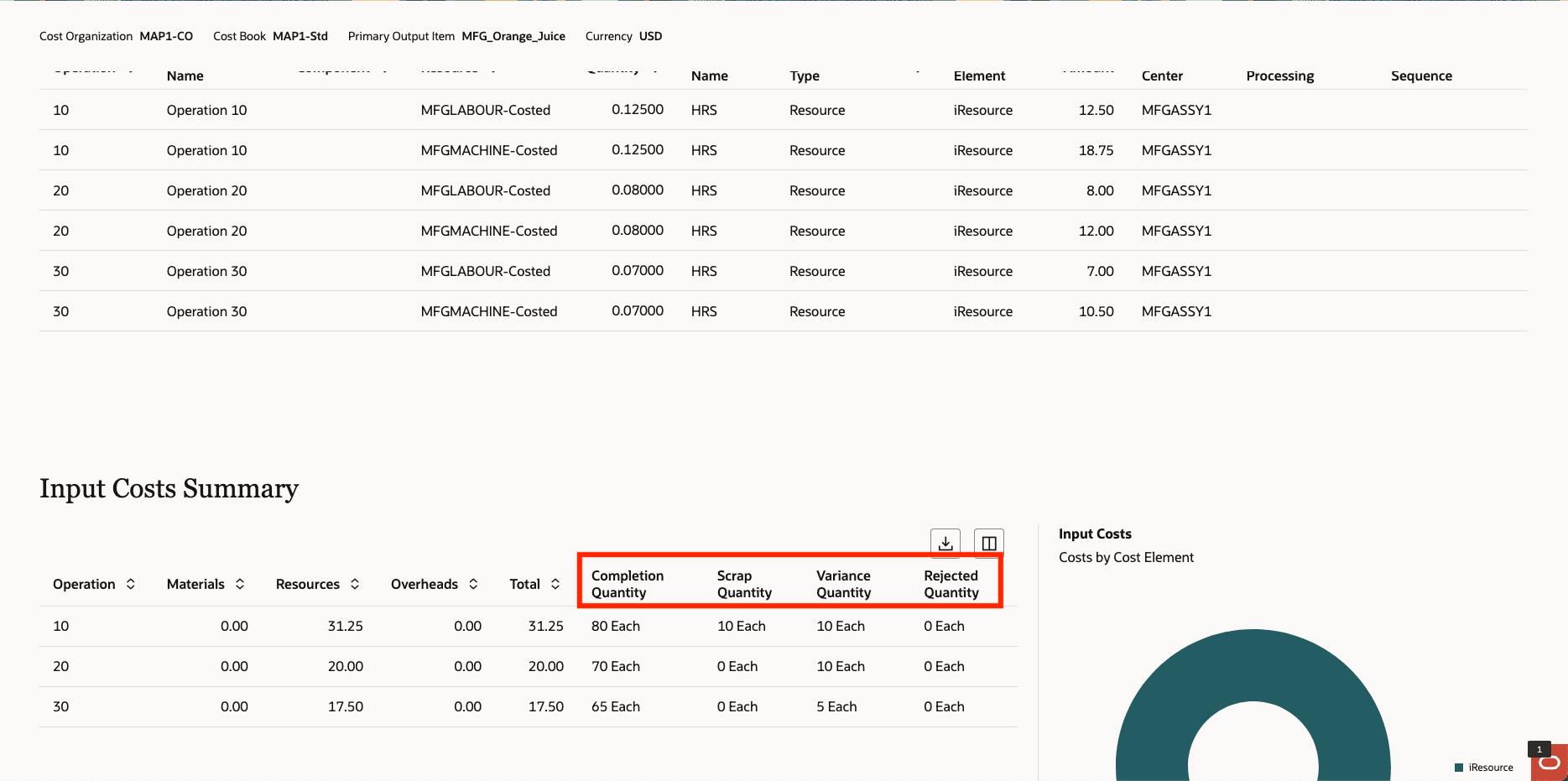The width and height of the screenshot is (1568, 781).
Task: Select the Scrap Quantity column header
Action: (744, 584)
